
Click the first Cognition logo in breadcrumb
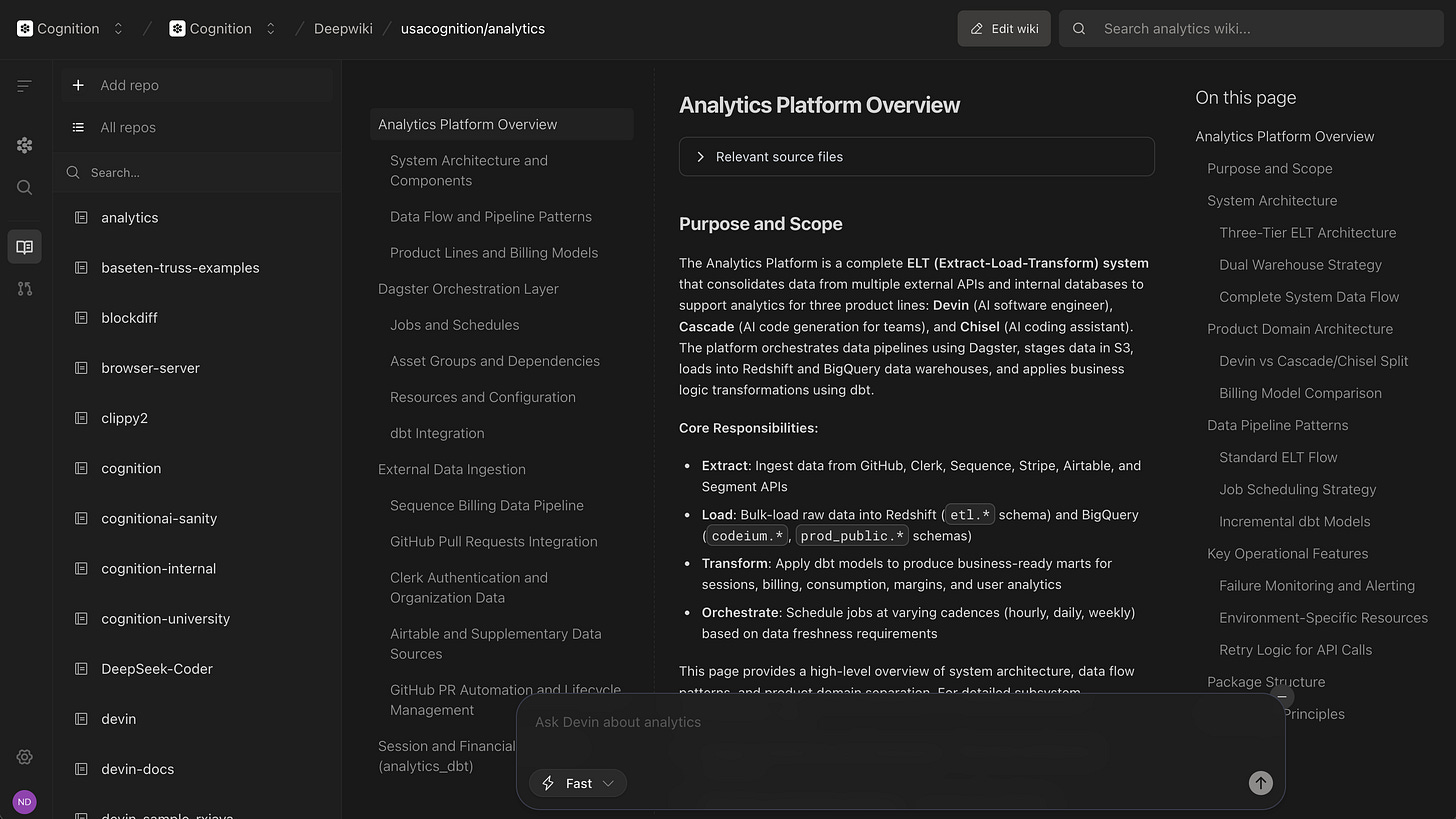(x=25, y=29)
